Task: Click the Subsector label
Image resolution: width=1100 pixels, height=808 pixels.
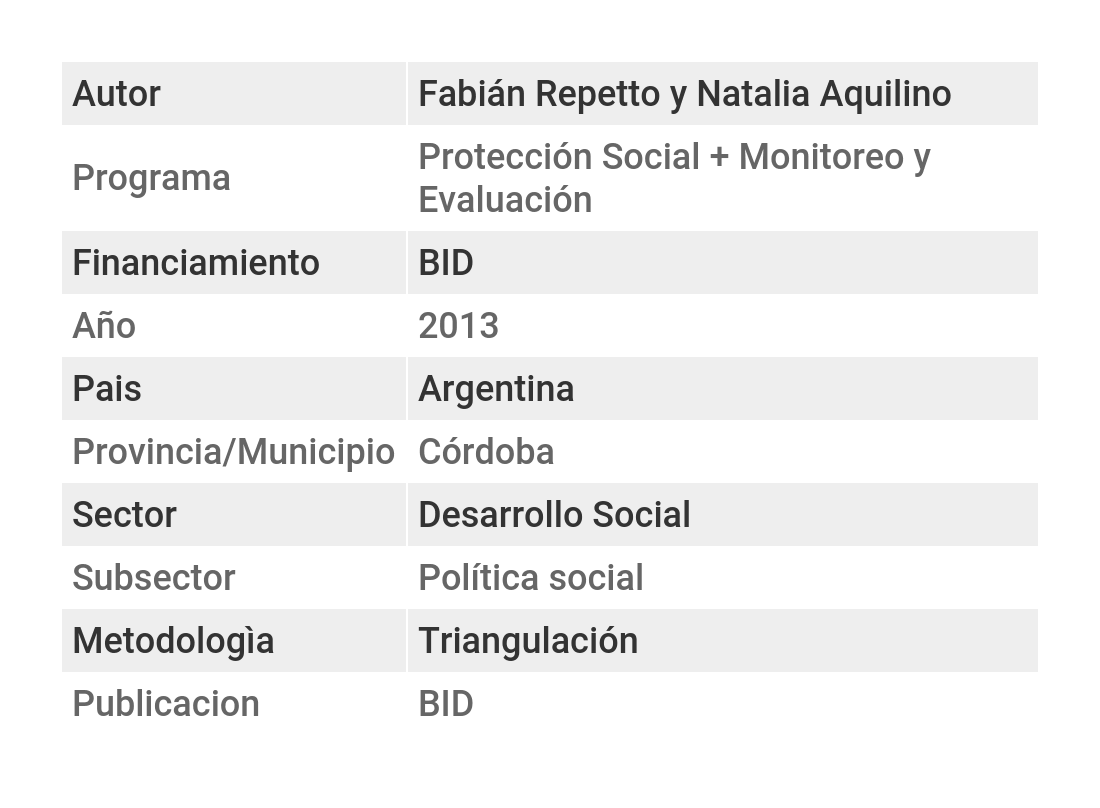Action: 153,578
